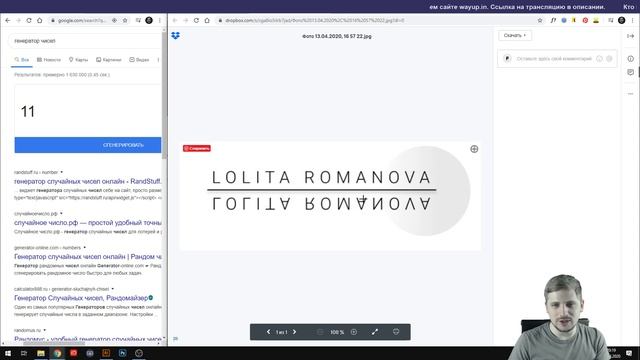Expand calculator888.ru result options arrow

113,289
